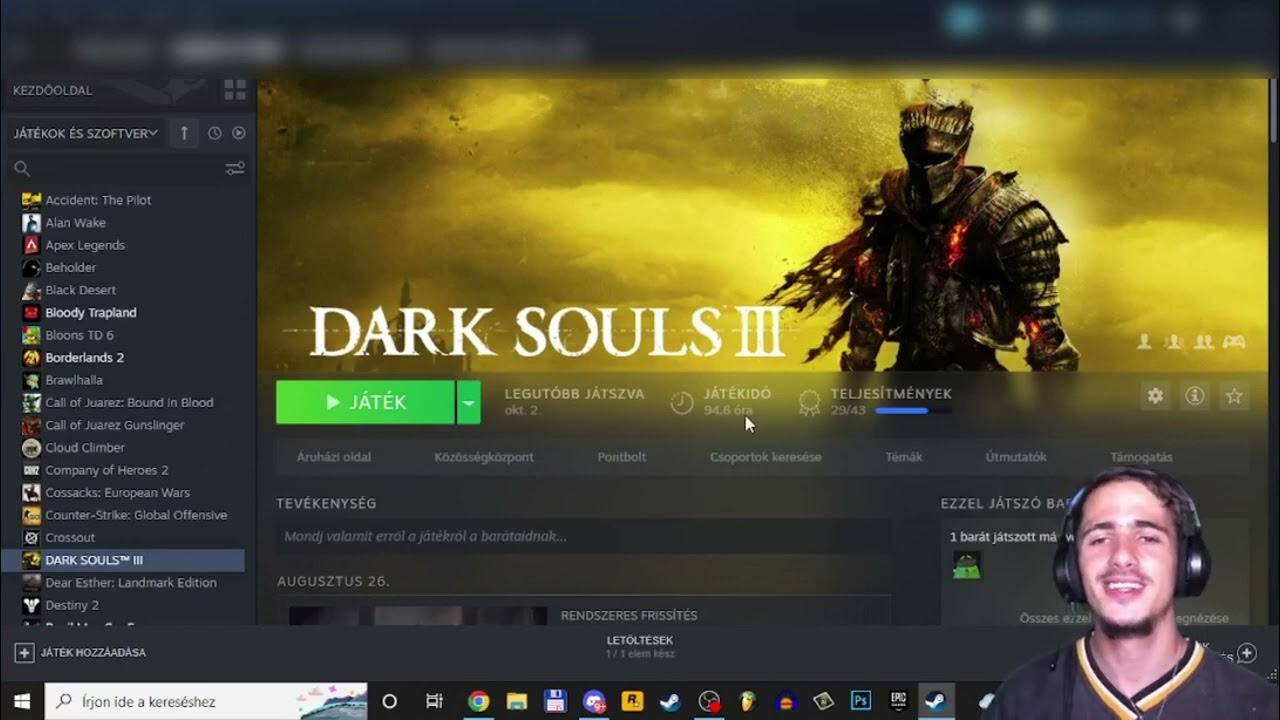Toggle sort by recent activity clock
The height and width of the screenshot is (720, 1280).
(214, 133)
